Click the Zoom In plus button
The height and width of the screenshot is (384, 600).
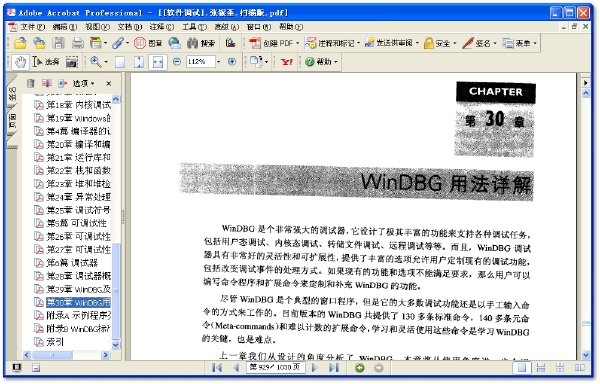[232, 61]
